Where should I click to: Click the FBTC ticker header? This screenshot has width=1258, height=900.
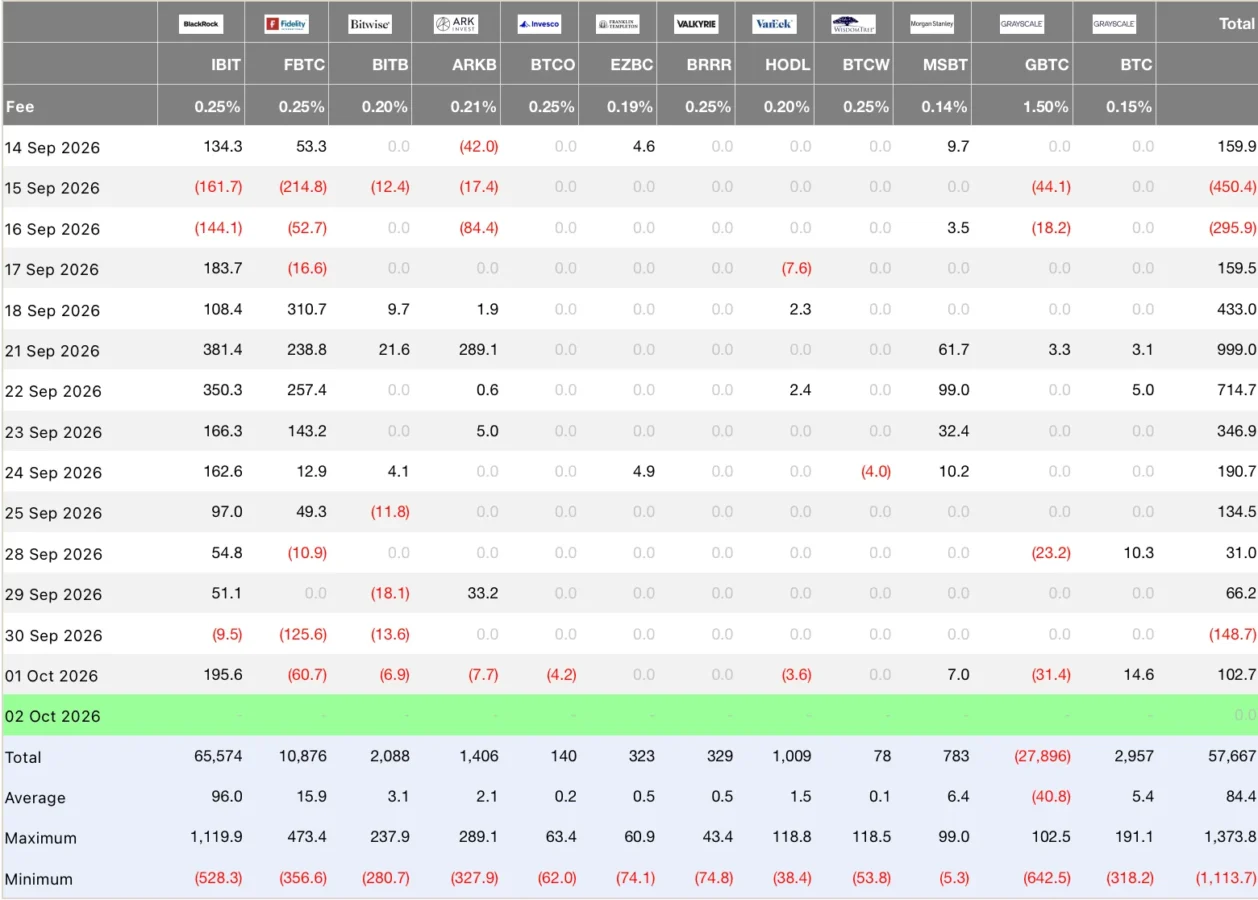[305, 65]
